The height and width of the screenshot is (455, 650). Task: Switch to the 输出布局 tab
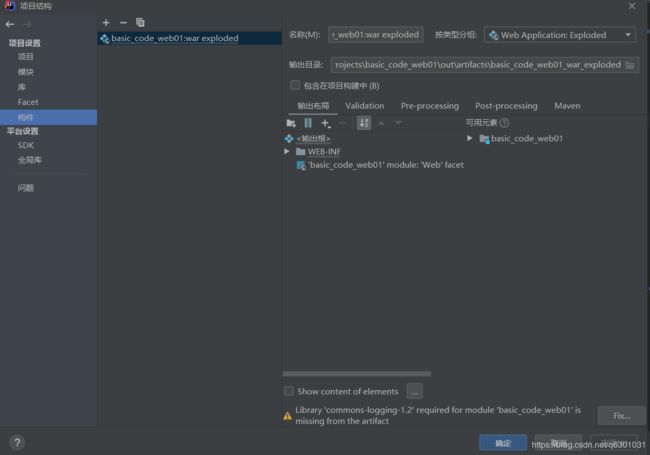313,106
